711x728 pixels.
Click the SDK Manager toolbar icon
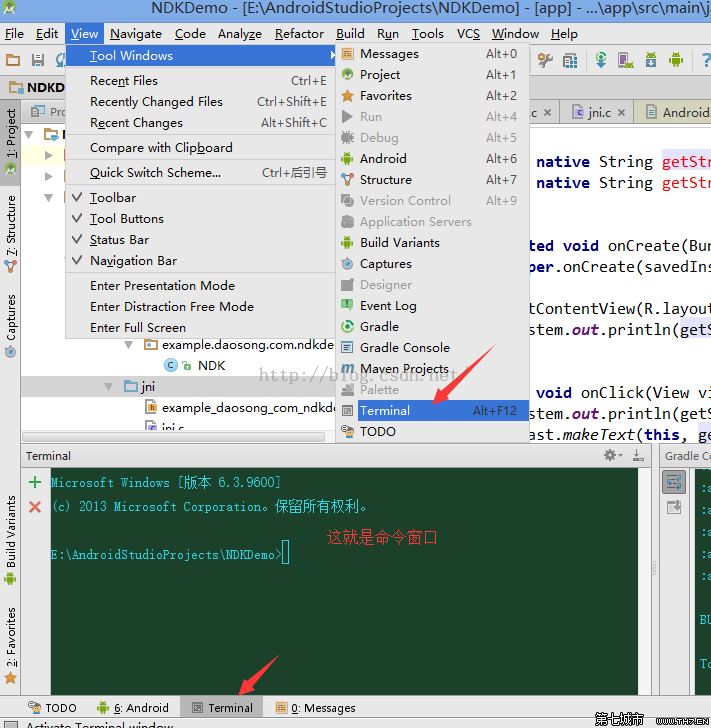651,60
